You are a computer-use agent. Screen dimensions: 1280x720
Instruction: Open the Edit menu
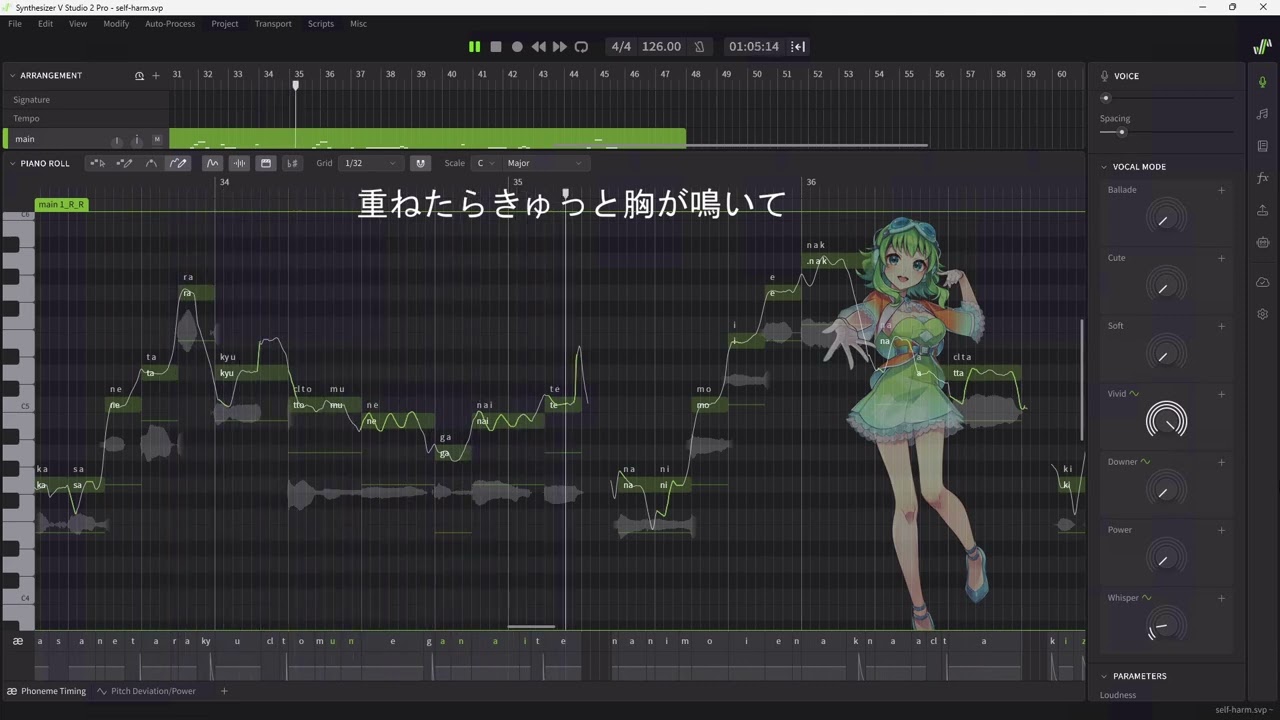45,24
